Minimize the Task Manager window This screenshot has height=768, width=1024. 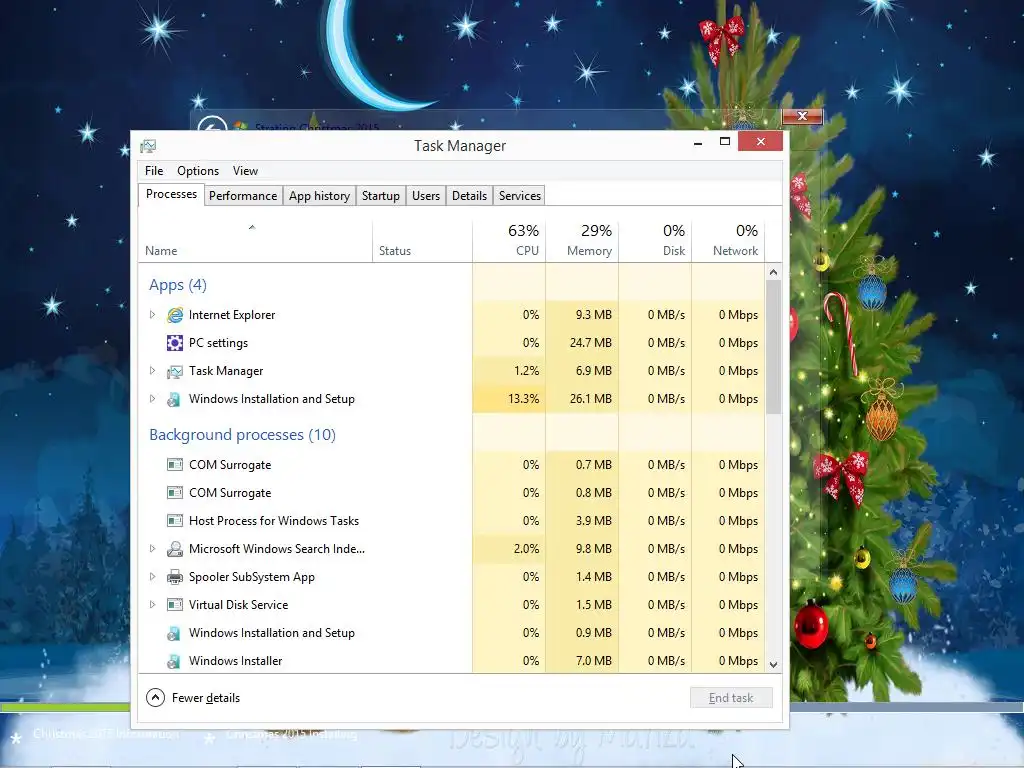(698, 142)
